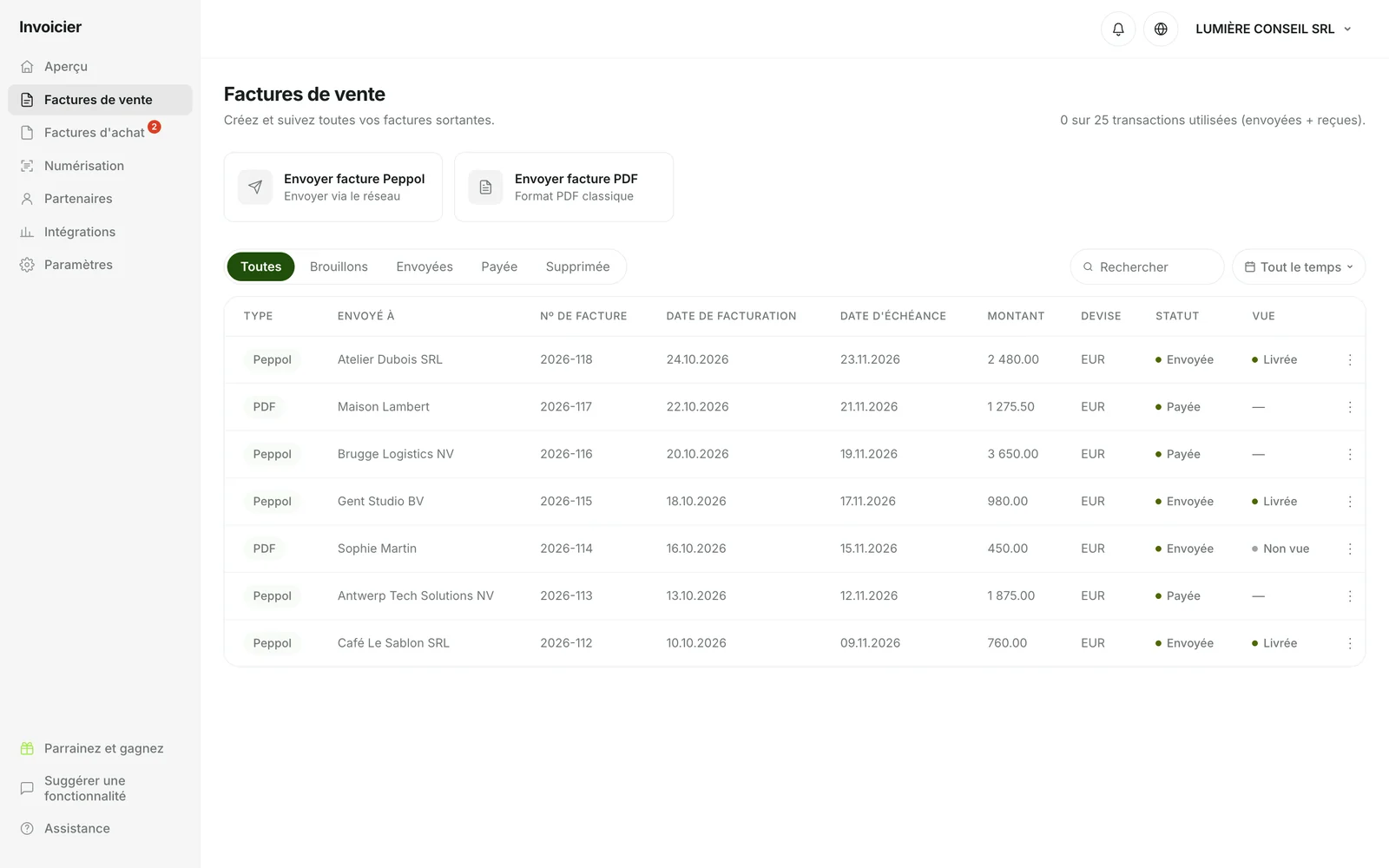Open language globe selector
This screenshot has height=868, width=1389.
pyautogui.click(x=1161, y=29)
